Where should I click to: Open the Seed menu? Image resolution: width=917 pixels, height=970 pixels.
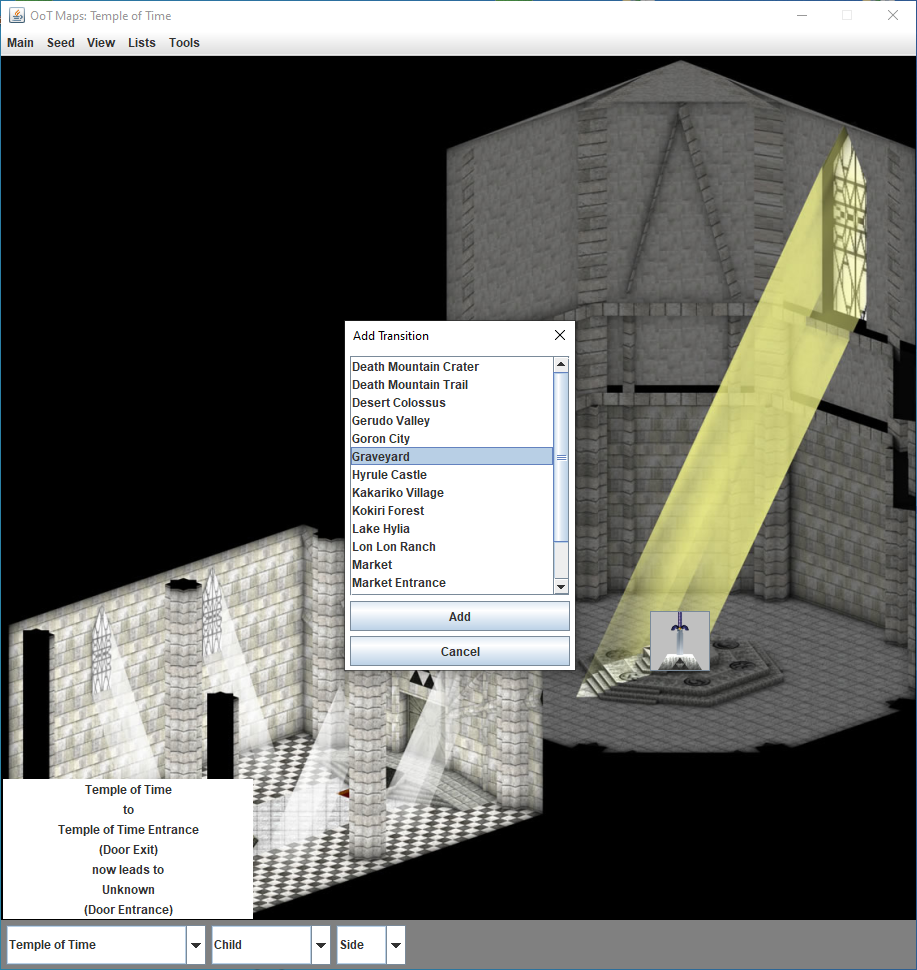point(61,43)
